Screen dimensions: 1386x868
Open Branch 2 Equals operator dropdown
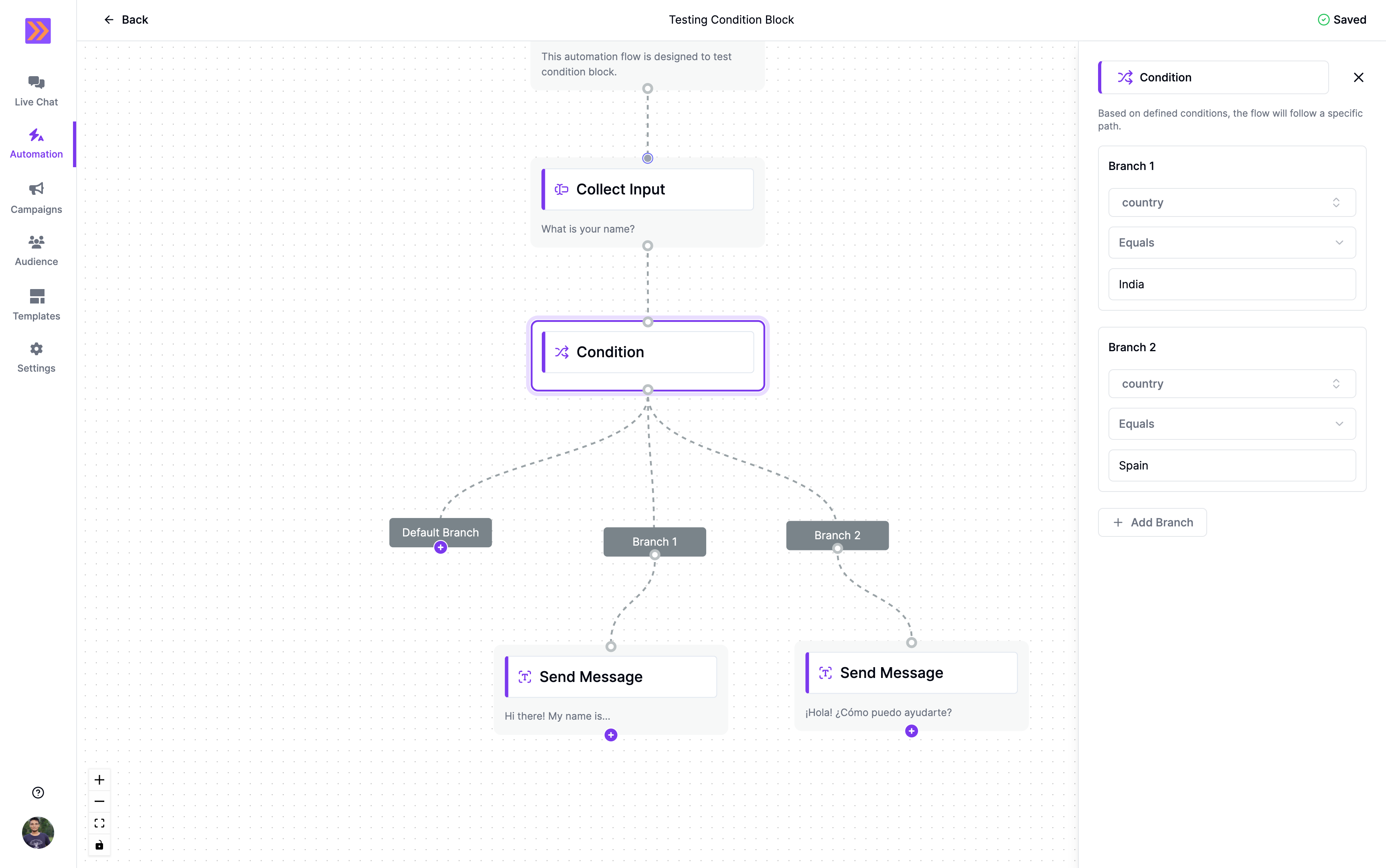1232,424
